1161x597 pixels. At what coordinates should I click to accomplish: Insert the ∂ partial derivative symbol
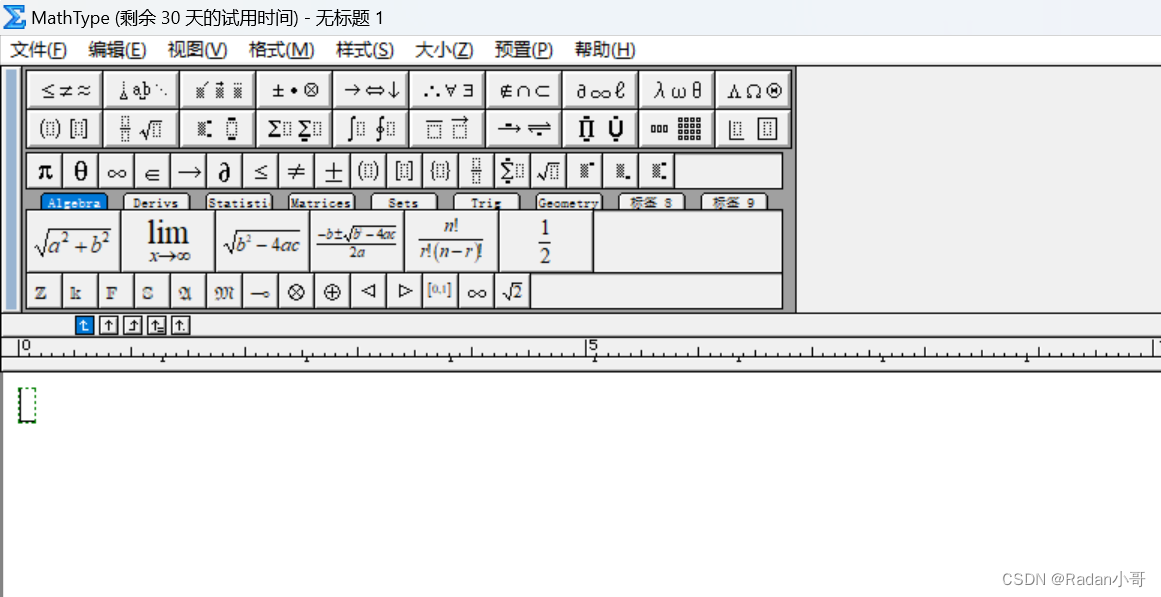click(x=225, y=172)
